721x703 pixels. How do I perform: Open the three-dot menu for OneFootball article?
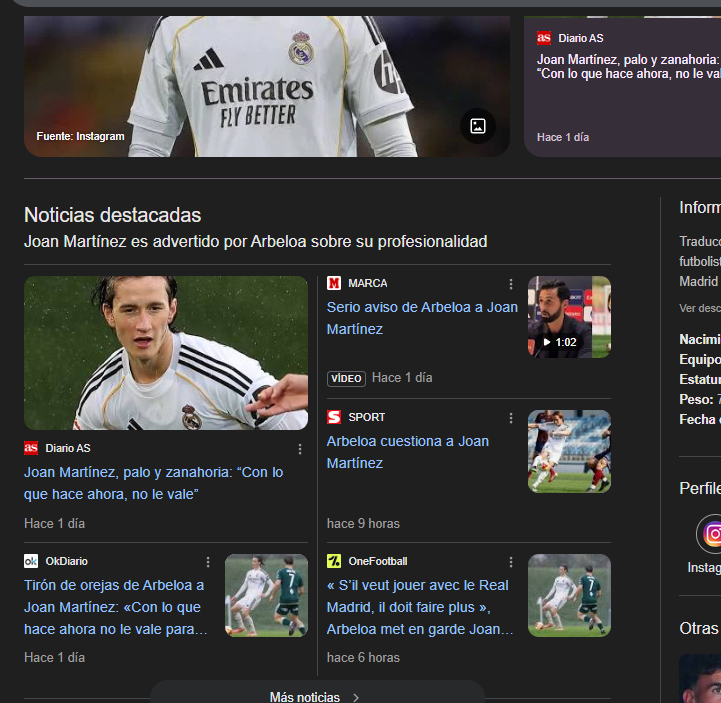coord(511,562)
